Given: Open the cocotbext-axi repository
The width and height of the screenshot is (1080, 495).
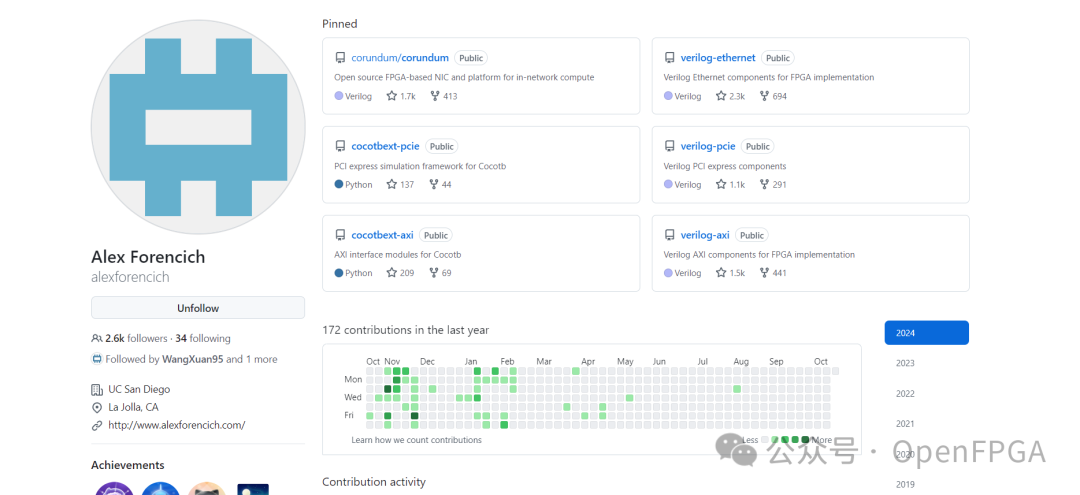Looking at the screenshot, I should click(382, 235).
